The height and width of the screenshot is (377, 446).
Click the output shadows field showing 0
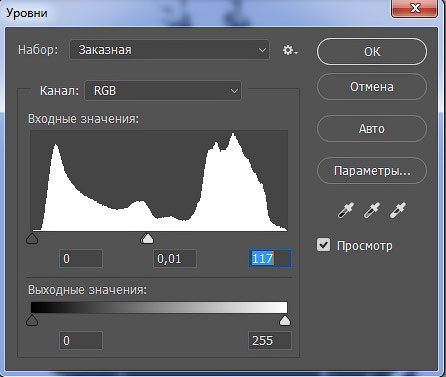[81, 340]
